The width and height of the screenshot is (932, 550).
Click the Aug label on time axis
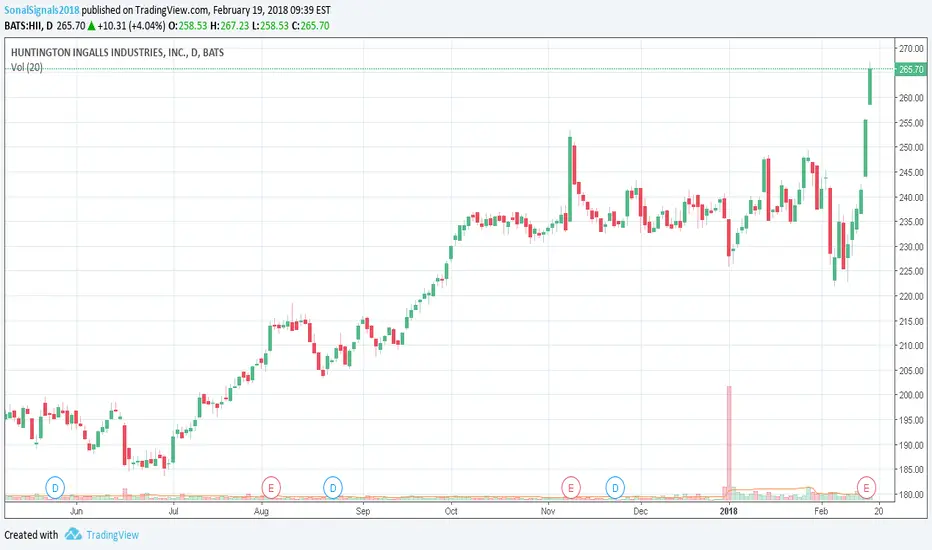point(262,511)
